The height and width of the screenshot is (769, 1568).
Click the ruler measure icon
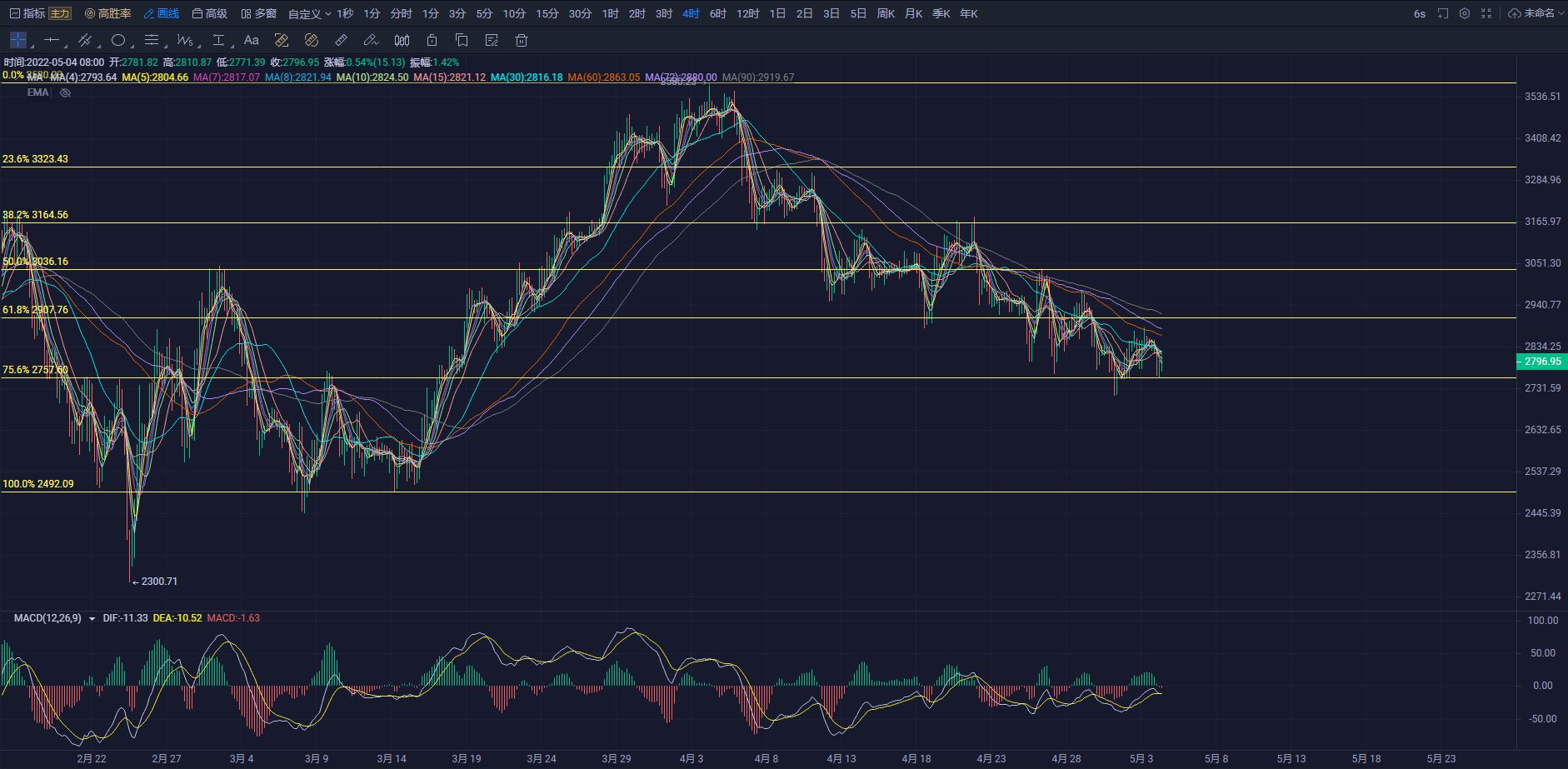[x=341, y=40]
